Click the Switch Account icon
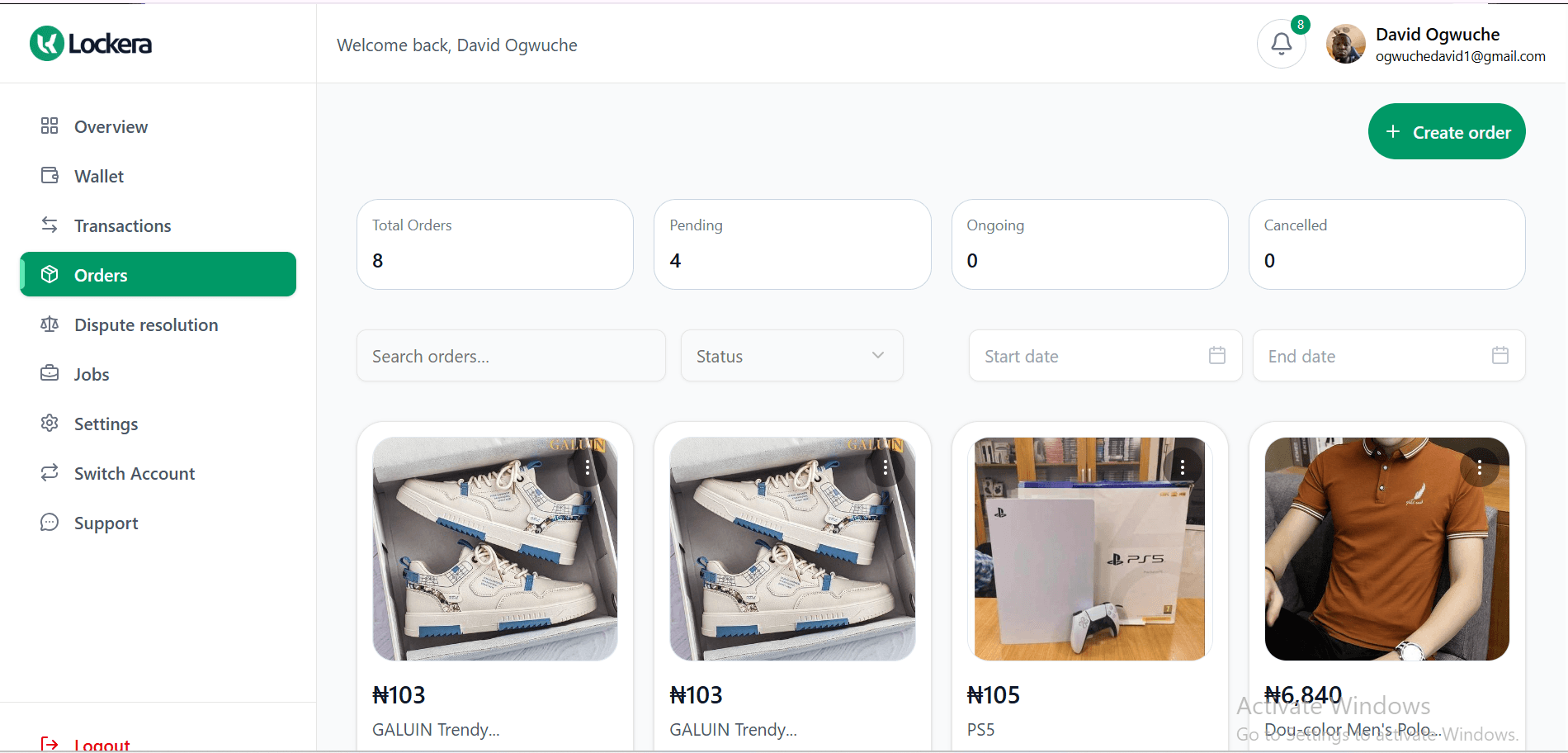 (50, 472)
